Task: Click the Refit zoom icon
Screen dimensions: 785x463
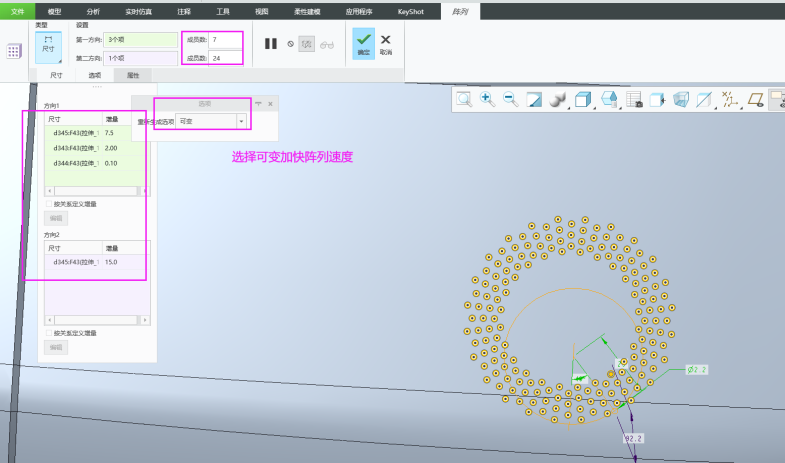Action: tap(464, 99)
